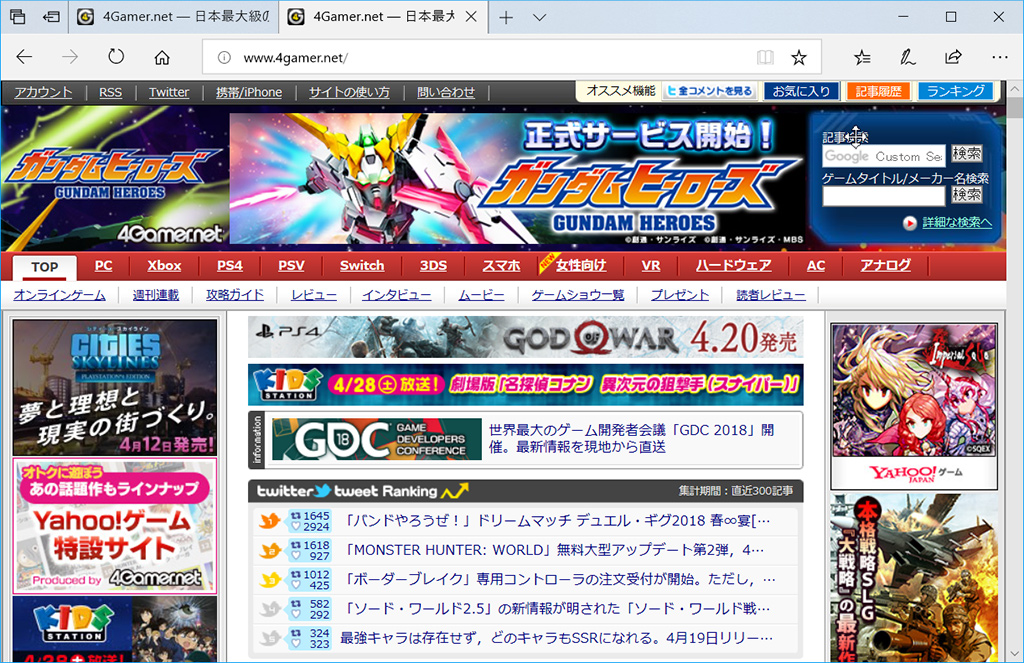Open the レビュー sub-menu link
Image resolution: width=1024 pixels, height=663 pixels.
(x=313, y=295)
